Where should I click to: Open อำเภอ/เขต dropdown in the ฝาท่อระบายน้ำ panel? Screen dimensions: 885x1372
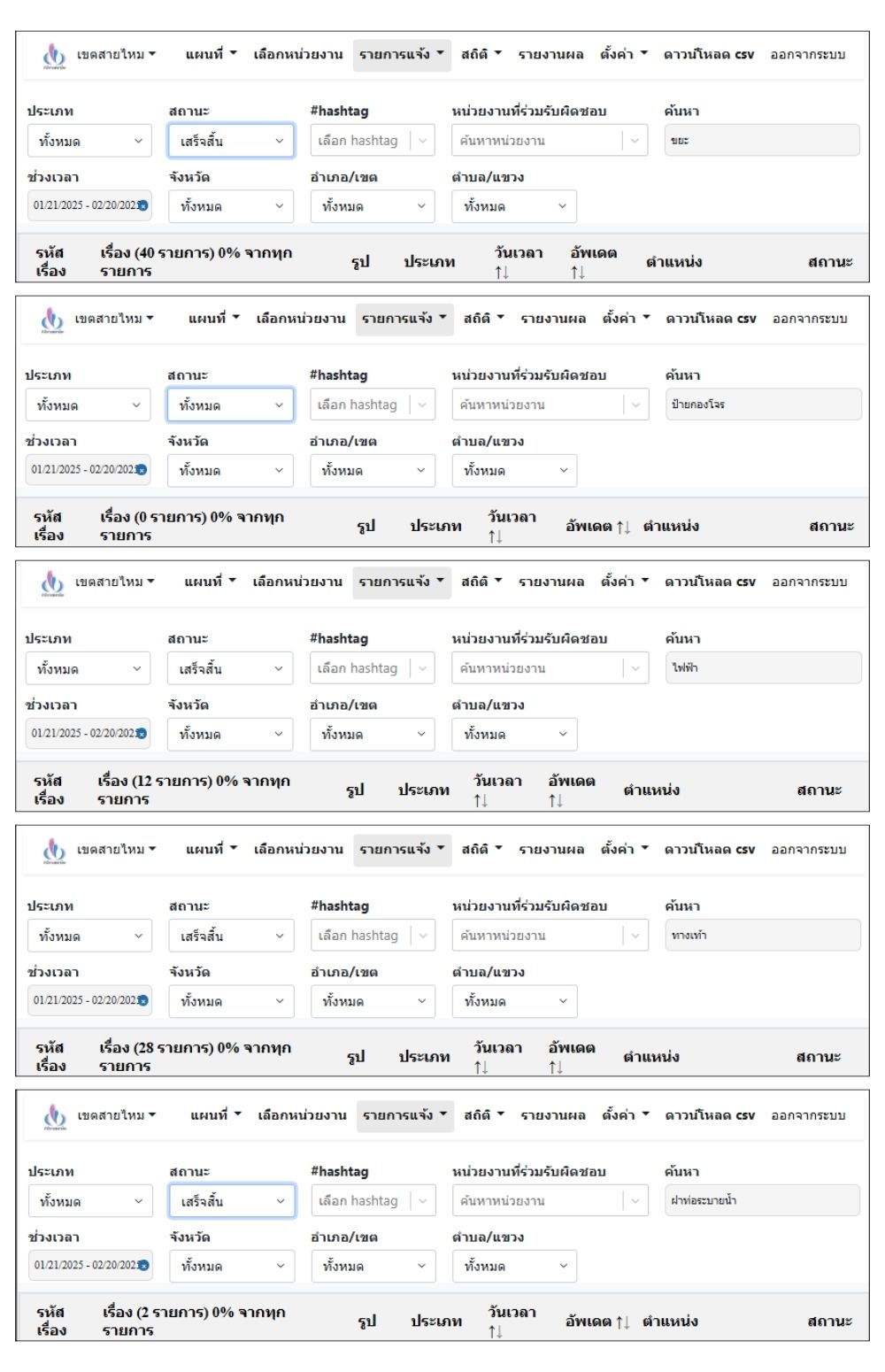click(x=373, y=1266)
